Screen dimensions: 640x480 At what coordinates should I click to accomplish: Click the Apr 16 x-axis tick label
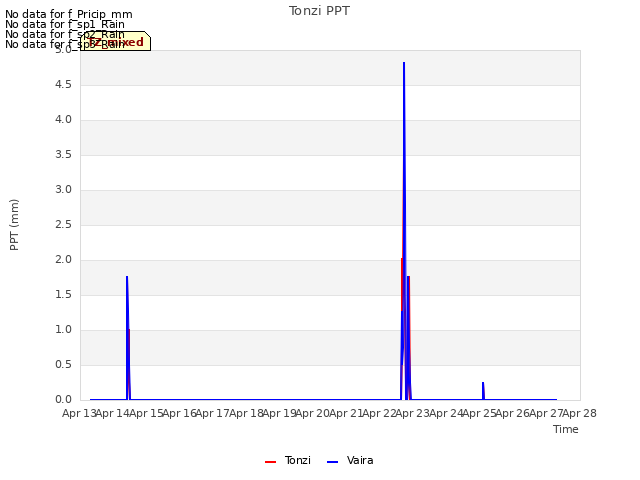(180, 413)
